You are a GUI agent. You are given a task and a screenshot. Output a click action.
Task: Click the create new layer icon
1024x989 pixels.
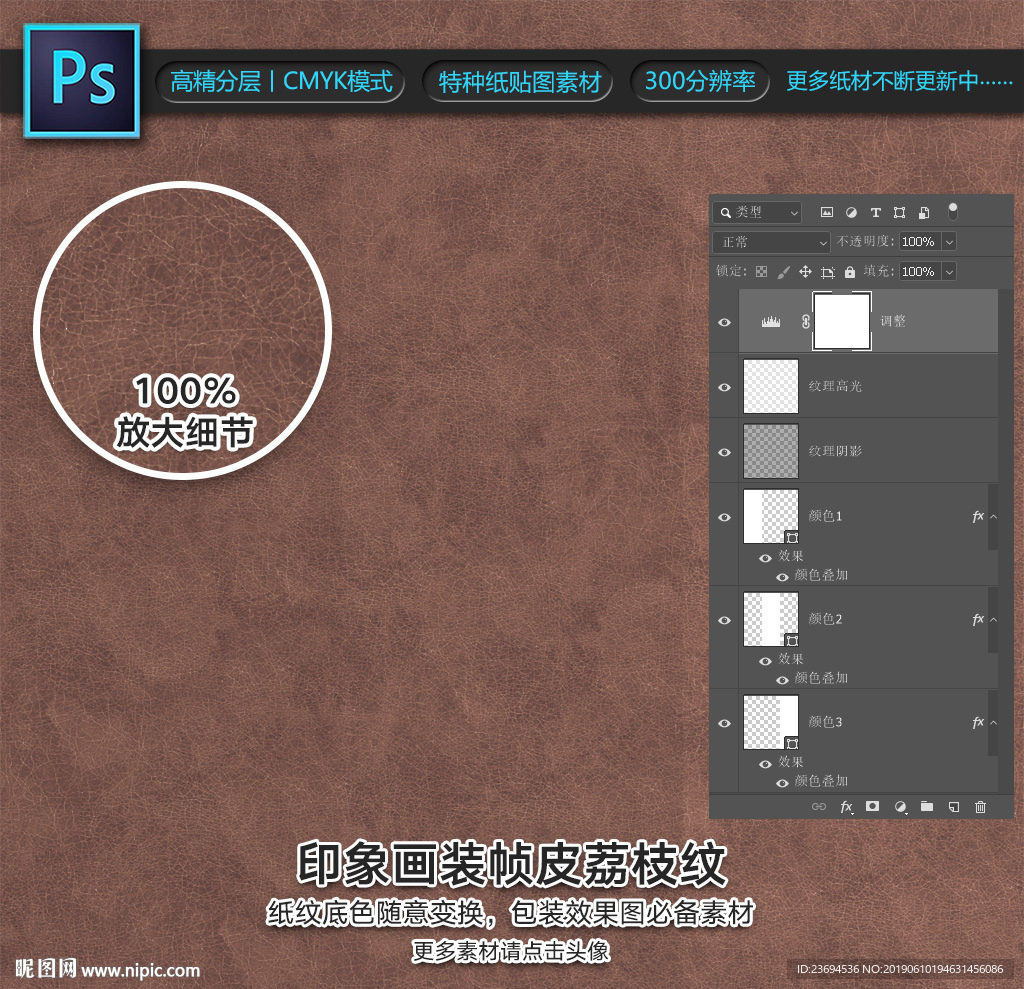[x=953, y=807]
